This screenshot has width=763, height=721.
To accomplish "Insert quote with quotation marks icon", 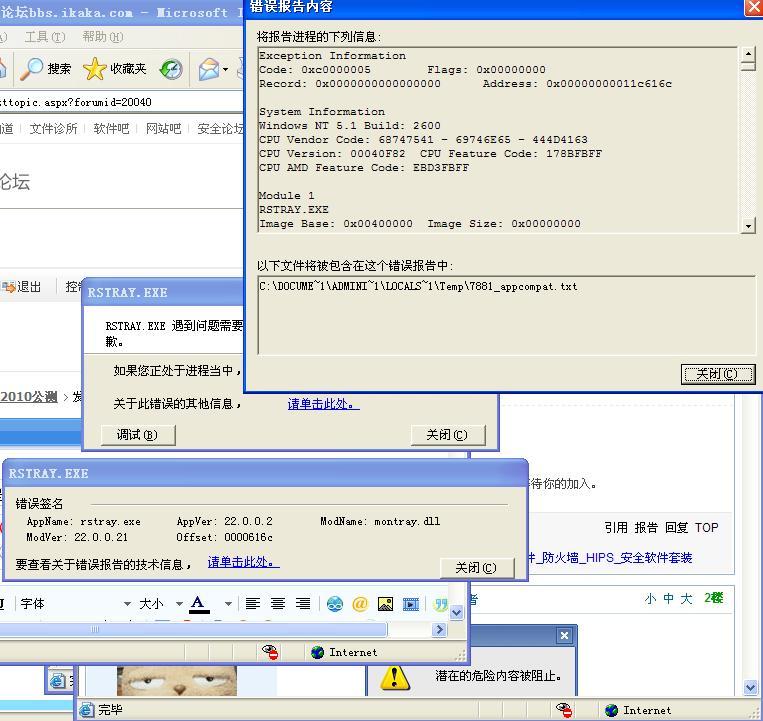I will tap(441, 604).
